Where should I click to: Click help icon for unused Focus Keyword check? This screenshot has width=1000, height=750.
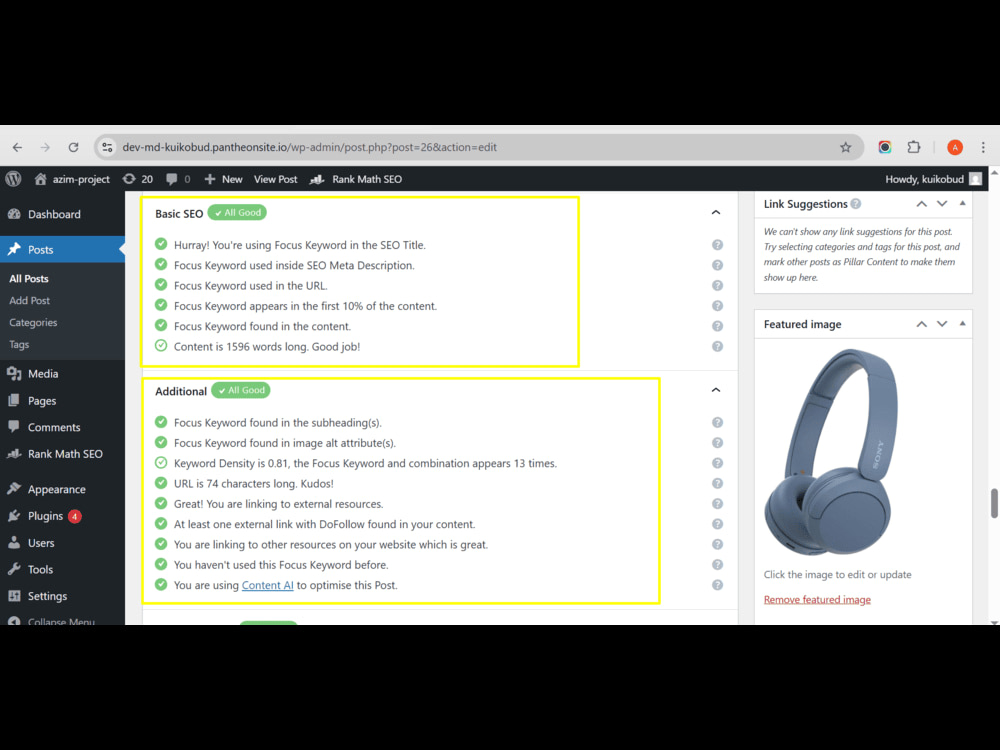[717, 564]
